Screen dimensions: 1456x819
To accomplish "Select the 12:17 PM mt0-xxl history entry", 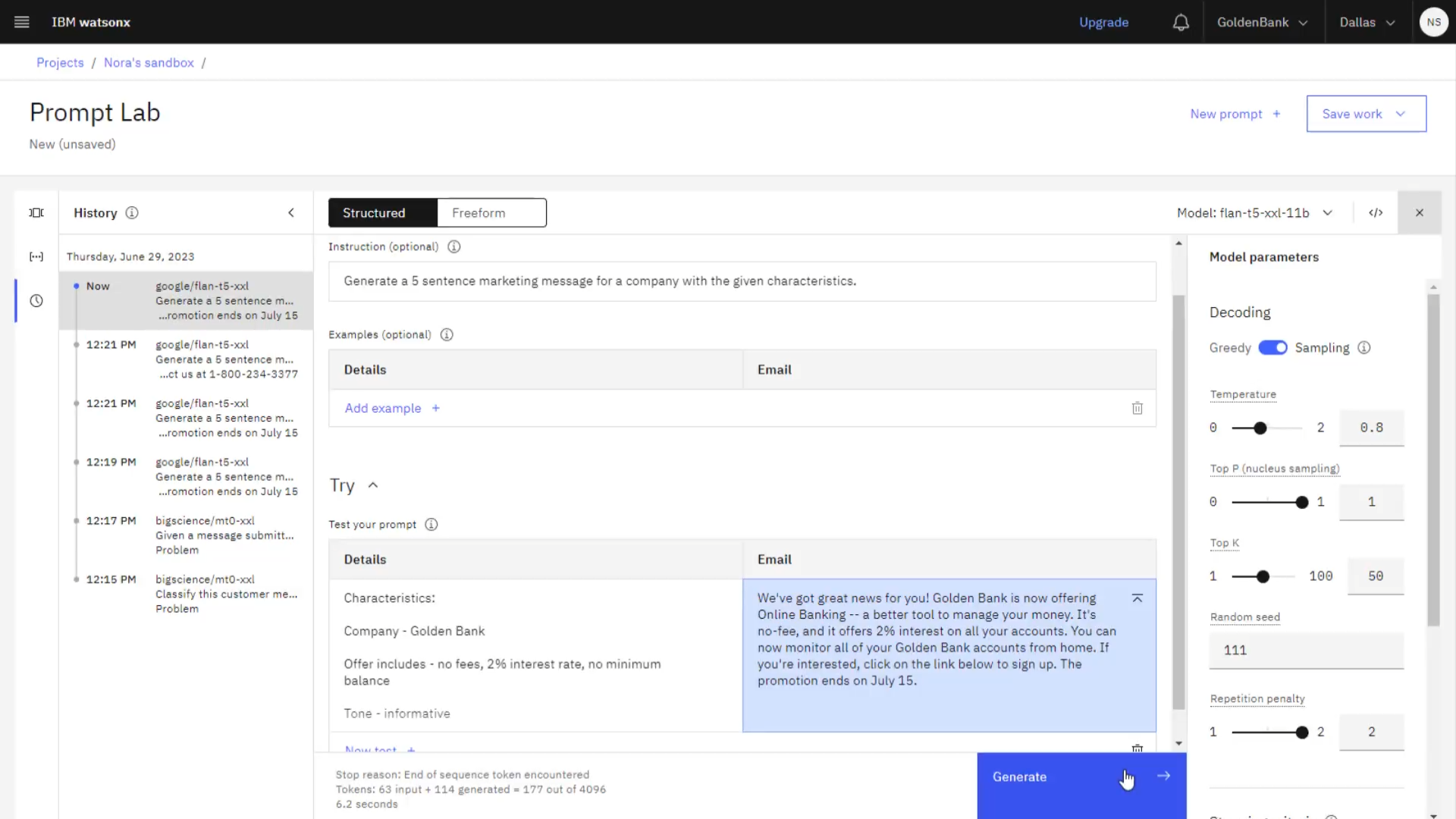I will pyautogui.click(x=187, y=535).
